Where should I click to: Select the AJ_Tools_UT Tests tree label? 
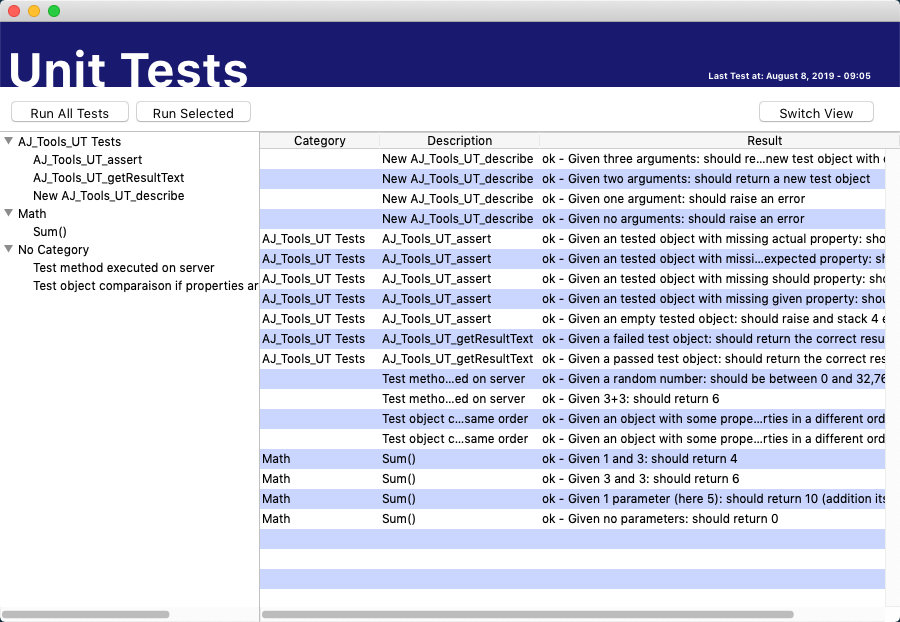pos(69,142)
